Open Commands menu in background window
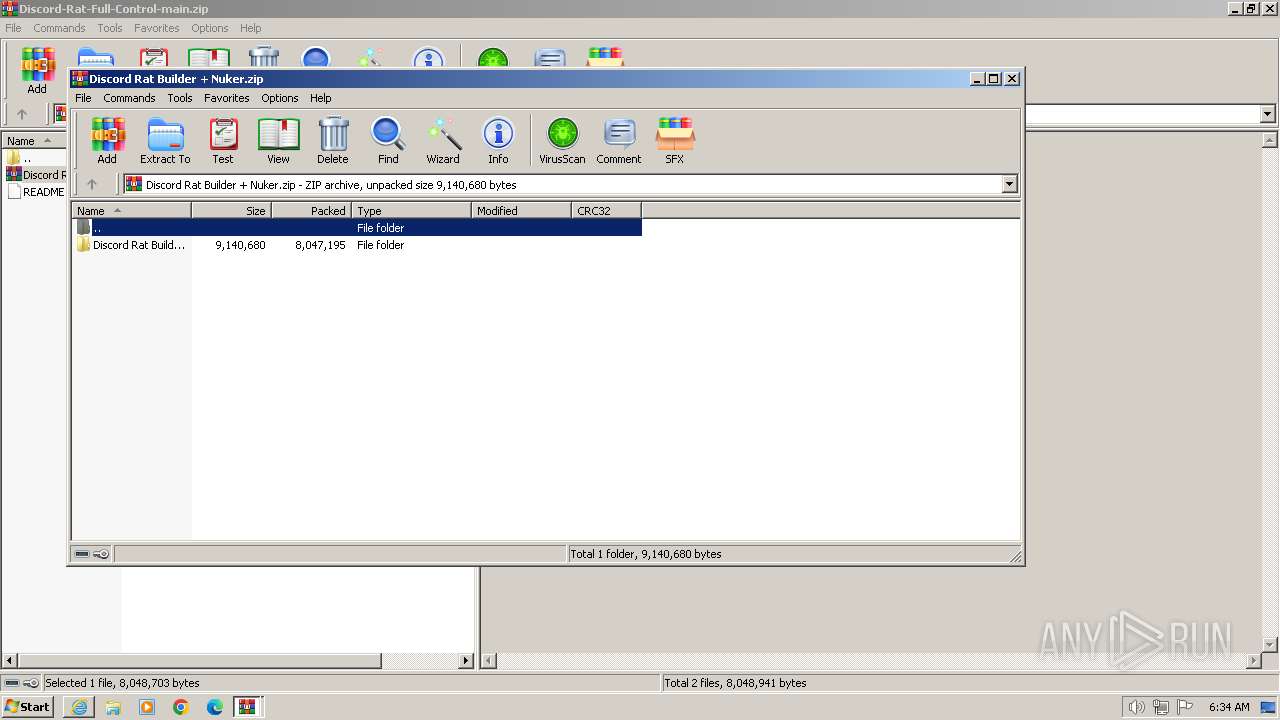Screen dimensions: 1280x720 59,28
